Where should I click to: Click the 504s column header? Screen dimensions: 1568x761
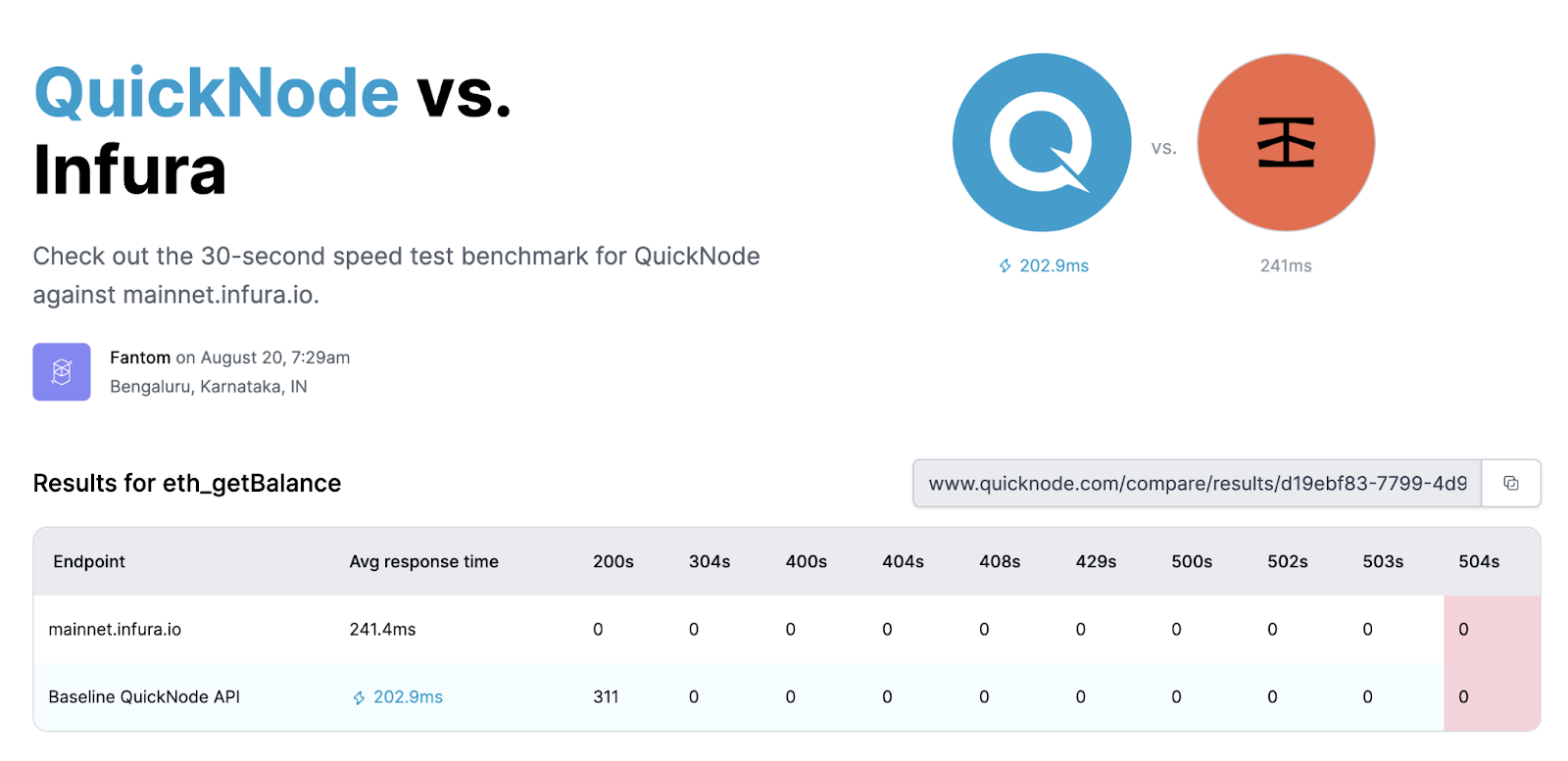coord(1479,561)
